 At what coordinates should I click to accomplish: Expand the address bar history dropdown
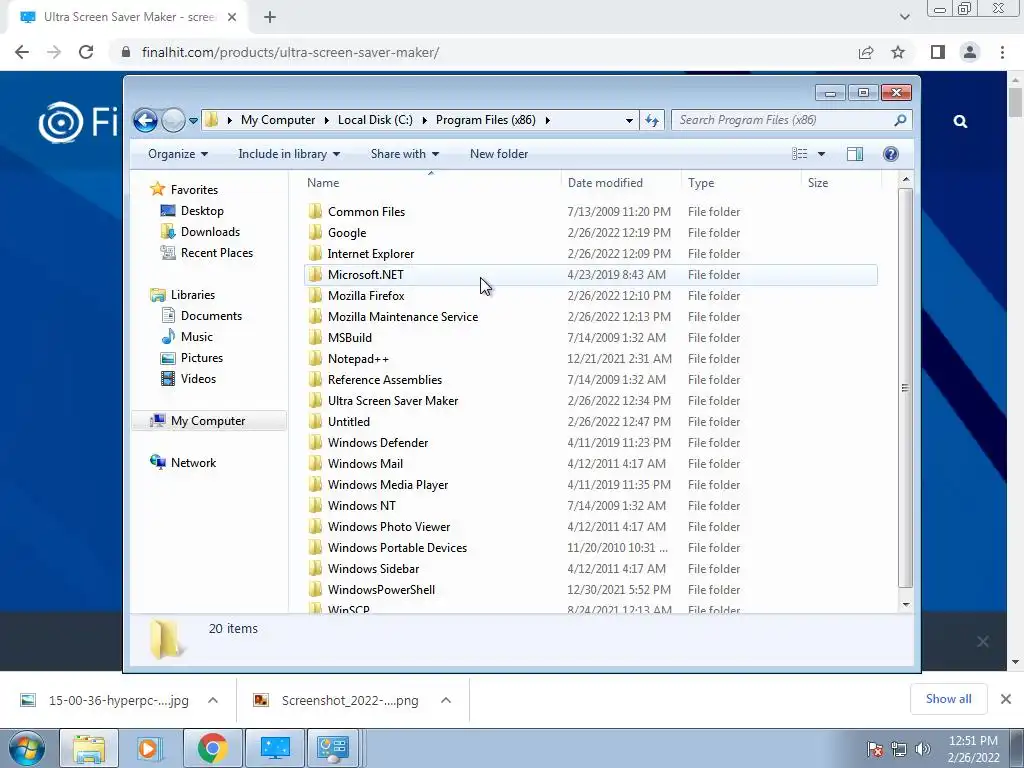[x=629, y=120]
